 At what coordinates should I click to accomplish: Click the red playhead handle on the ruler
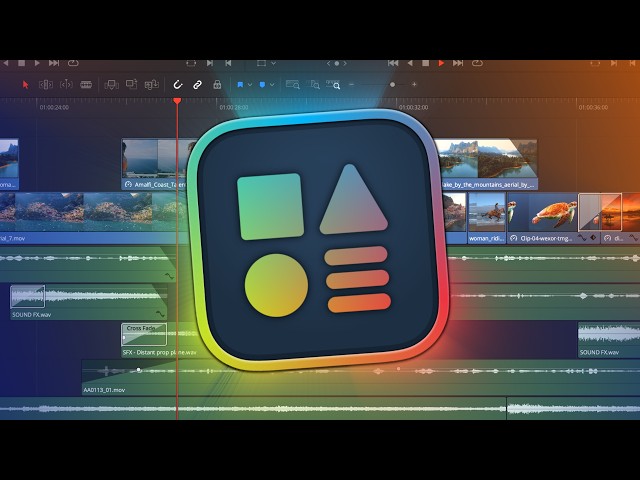[177, 100]
